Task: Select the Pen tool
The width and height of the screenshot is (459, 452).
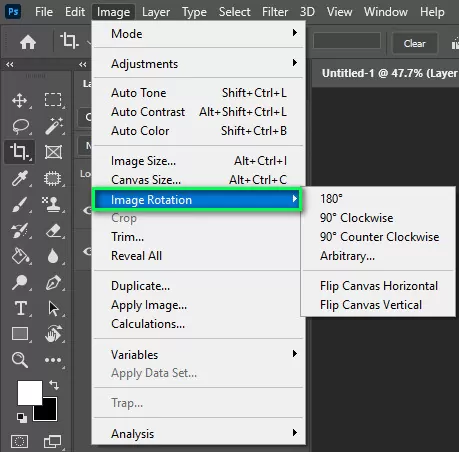Action: click(x=53, y=282)
